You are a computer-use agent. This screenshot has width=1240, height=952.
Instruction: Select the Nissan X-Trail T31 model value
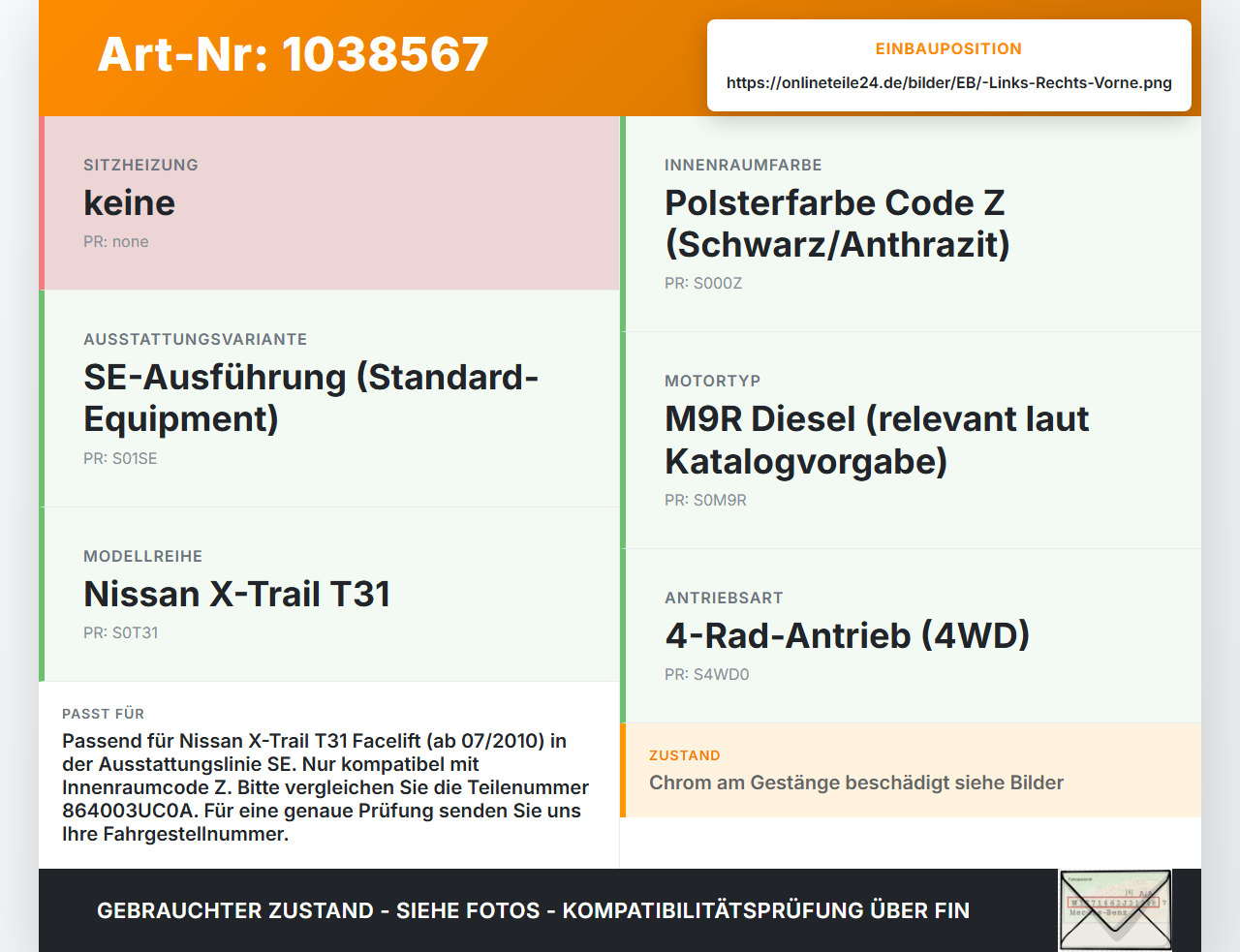[x=237, y=594]
